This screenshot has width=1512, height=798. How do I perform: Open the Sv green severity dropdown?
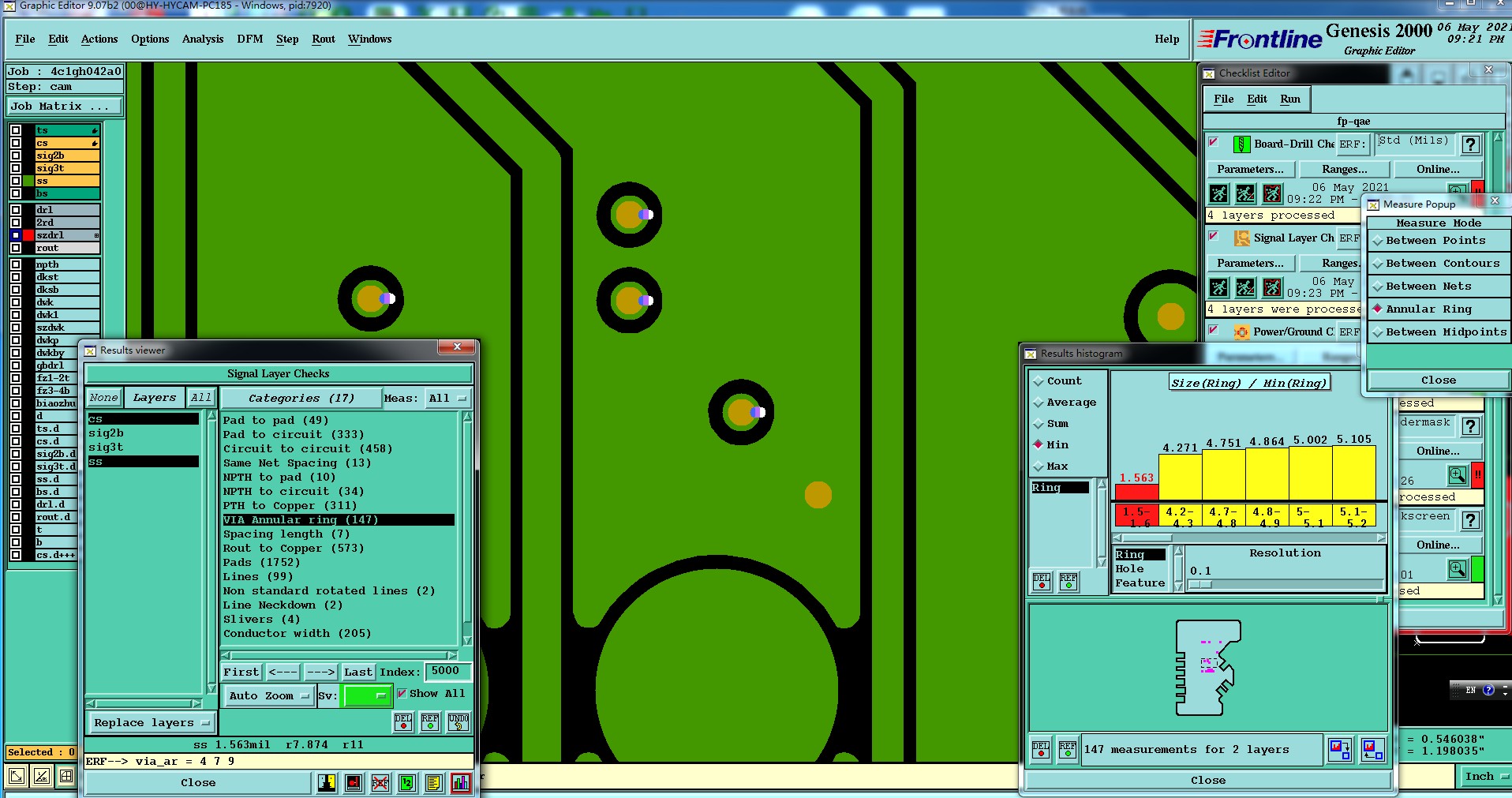coord(367,695)
